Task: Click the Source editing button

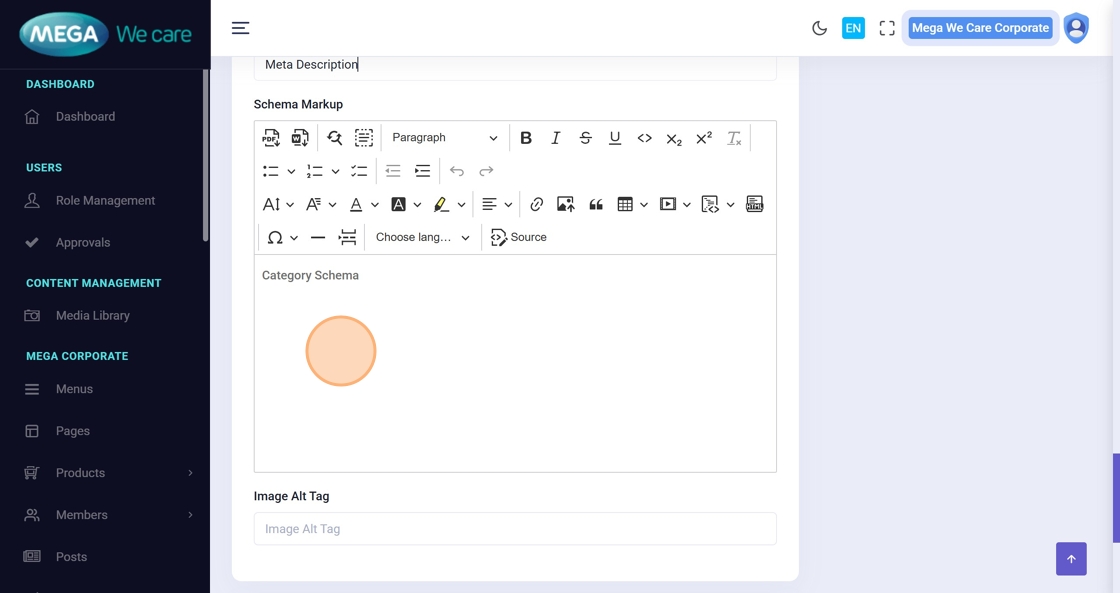Action: (x=519, y=237)
